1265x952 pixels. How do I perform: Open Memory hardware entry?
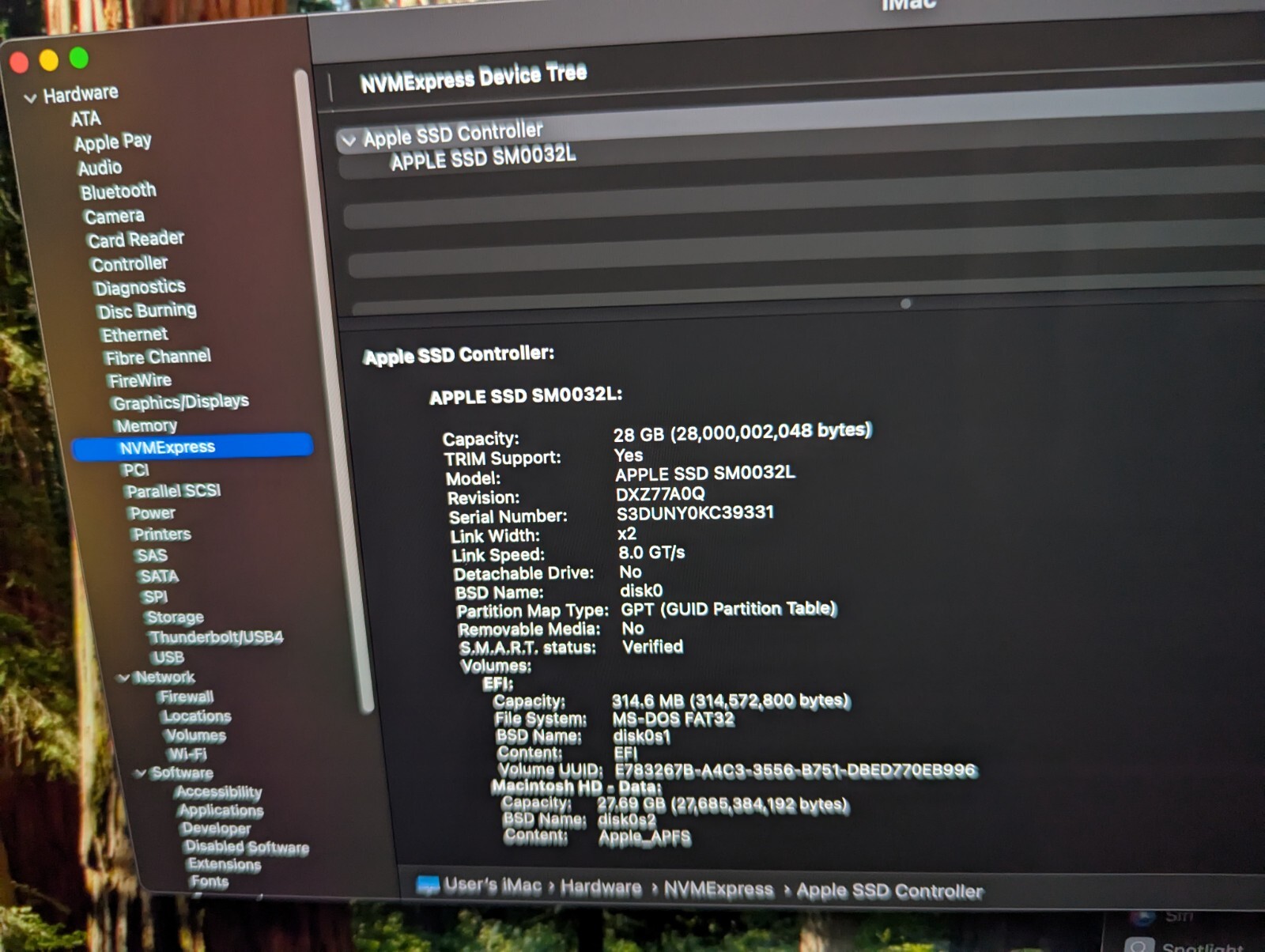pos(146,425)
